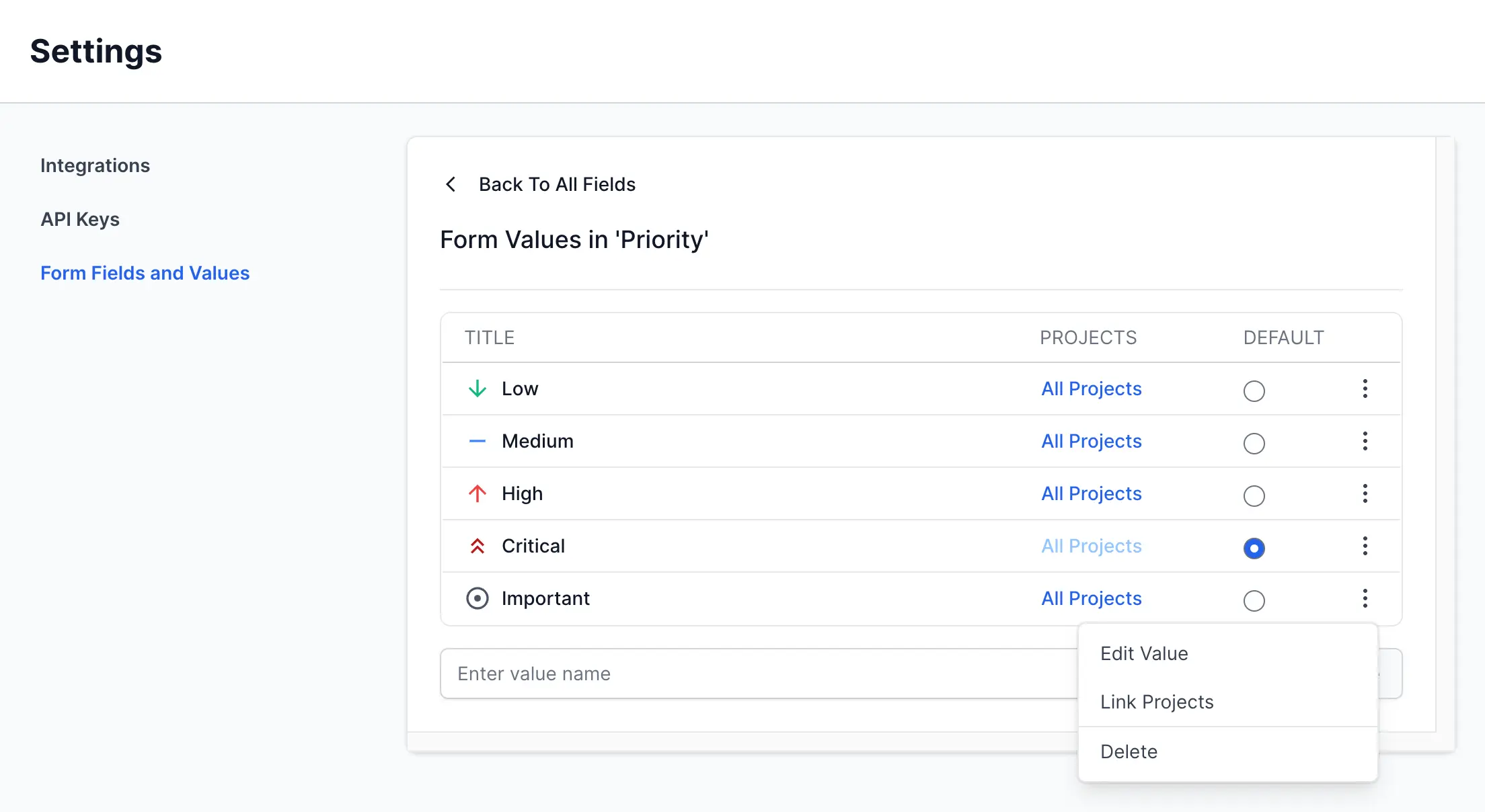
Task: Toggle the kebab menu for Important
Action: coord(1365,598)
